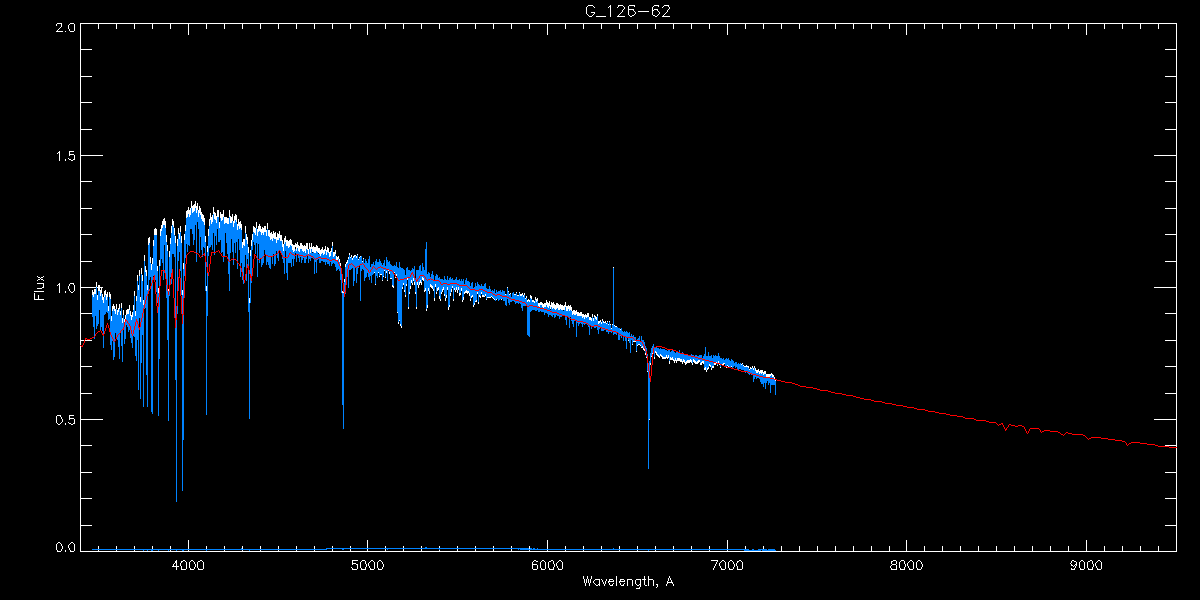Click the 1.0 flux tick label
The image size is (1200, 600).
pos(65,288)
